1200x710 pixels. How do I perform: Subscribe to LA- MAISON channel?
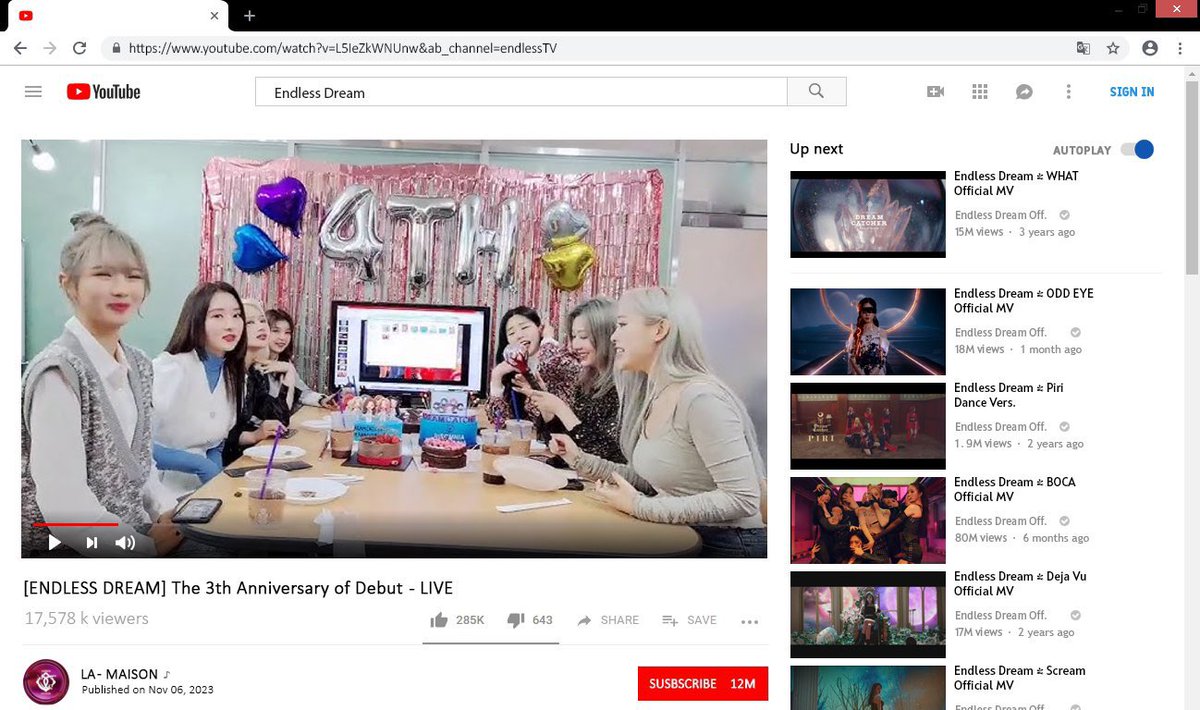point(703,684)
